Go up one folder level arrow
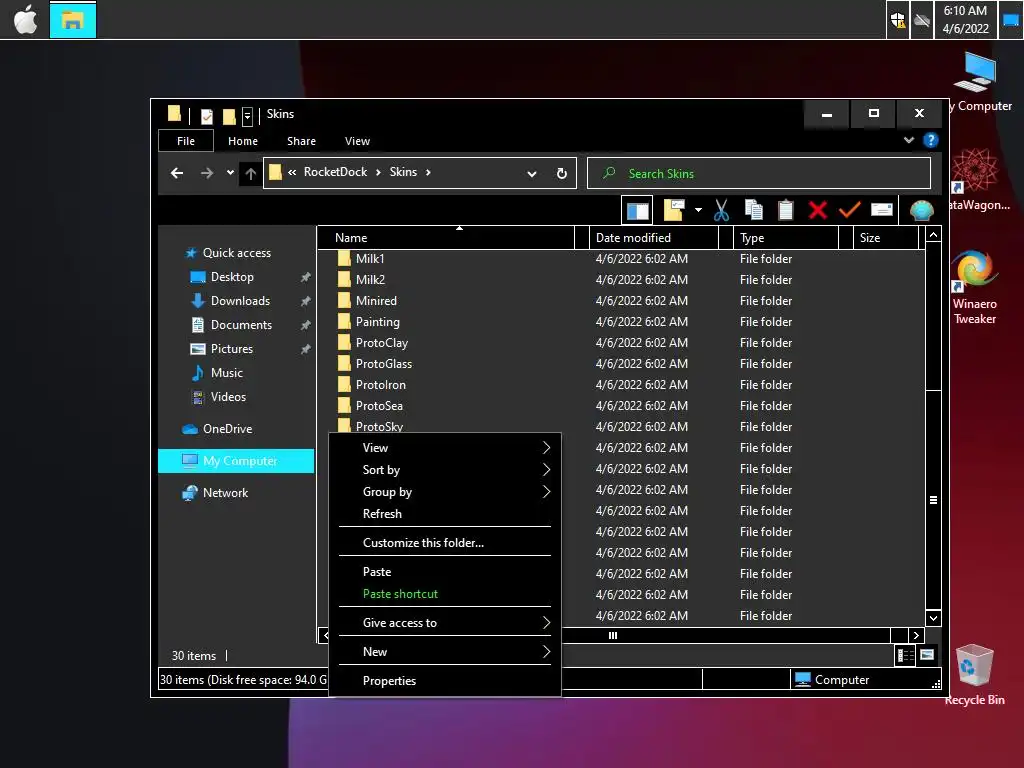 [x=250, y=173]
